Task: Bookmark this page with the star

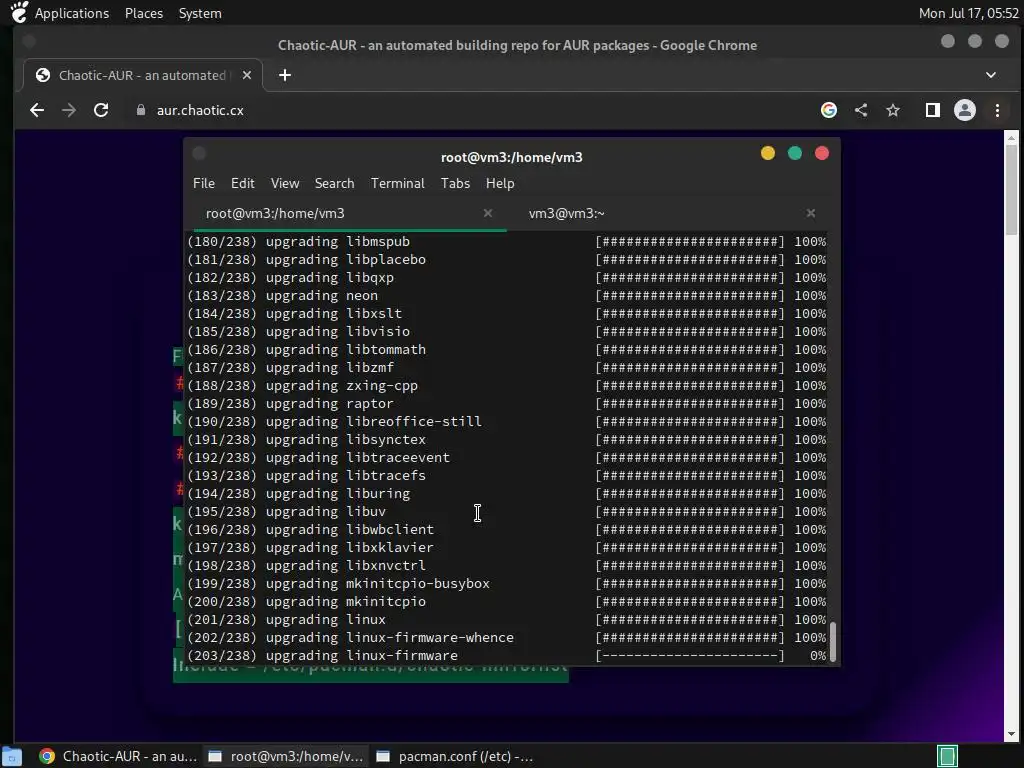Action: click(x=893, y=110)
